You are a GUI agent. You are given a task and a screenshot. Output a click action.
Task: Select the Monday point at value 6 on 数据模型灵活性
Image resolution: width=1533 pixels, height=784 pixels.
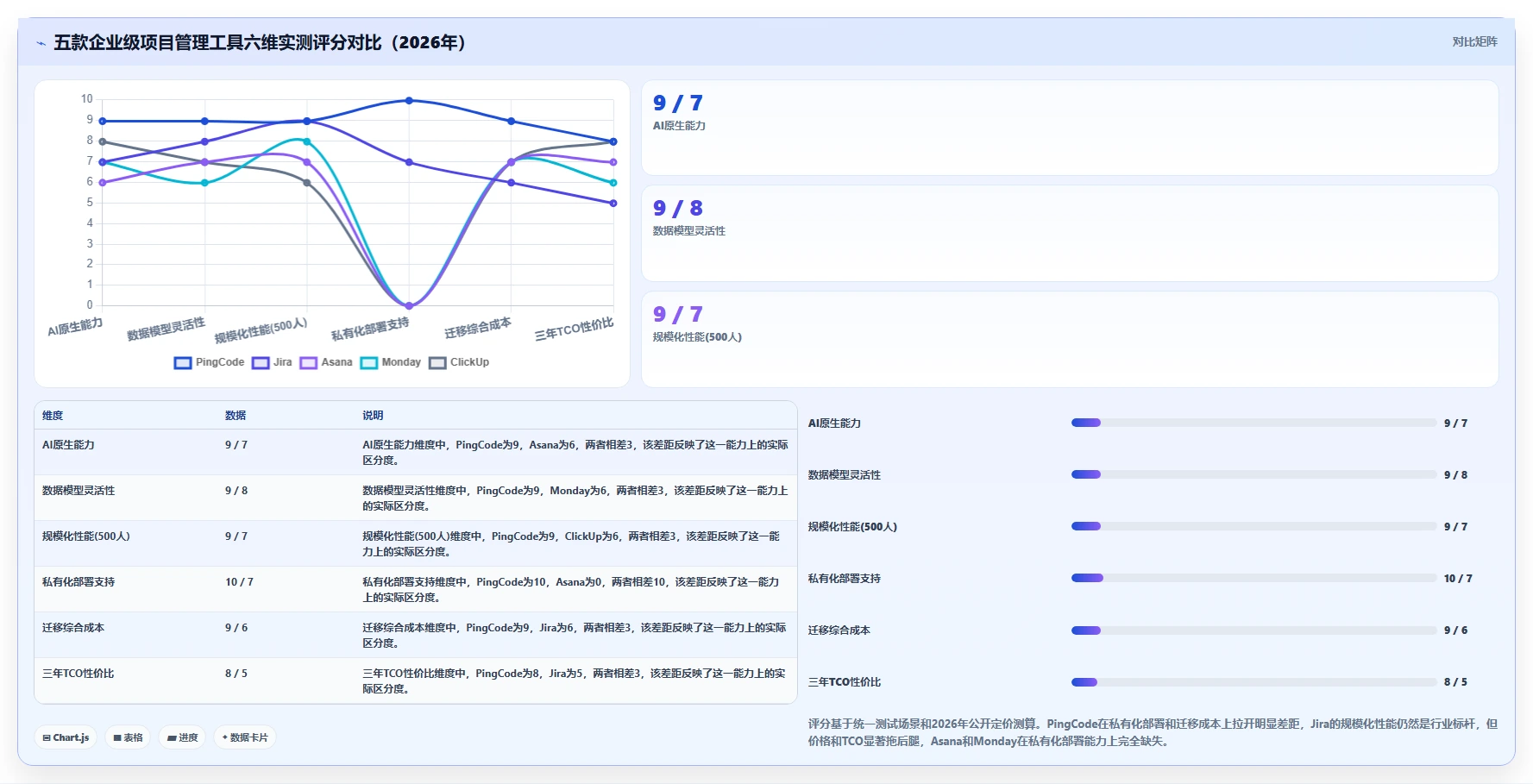(204, 183)
